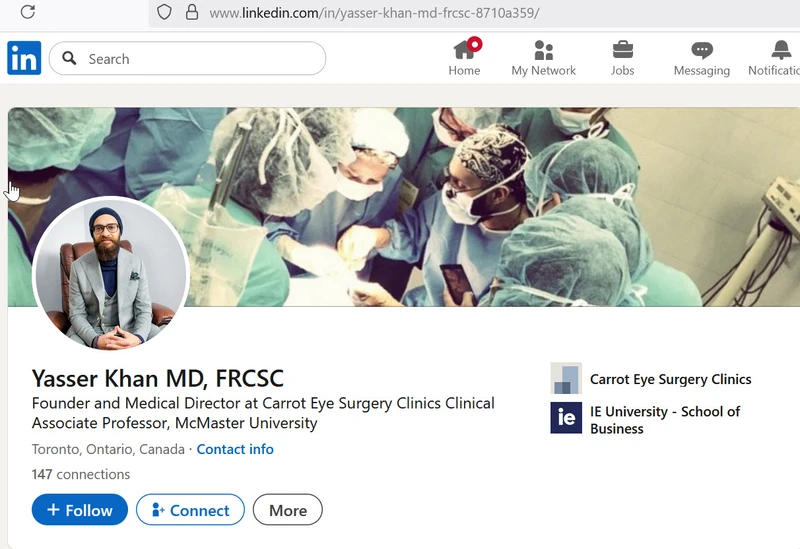800x549 pixels.
Task: Click the Carrot Eye Surgery Clinics logo
Action: tap(566, 379)
